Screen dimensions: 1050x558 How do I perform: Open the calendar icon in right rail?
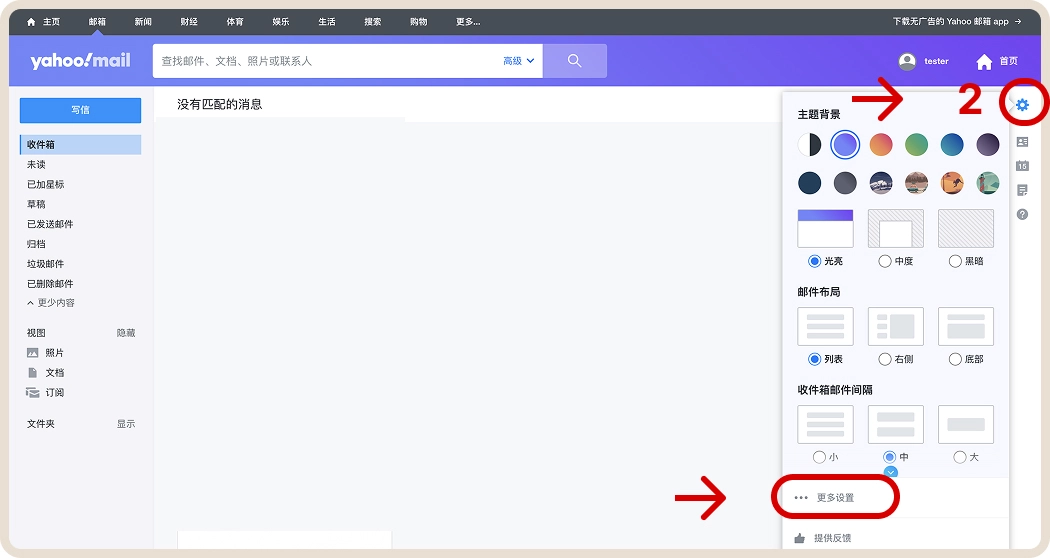[x=1022, y=165]
